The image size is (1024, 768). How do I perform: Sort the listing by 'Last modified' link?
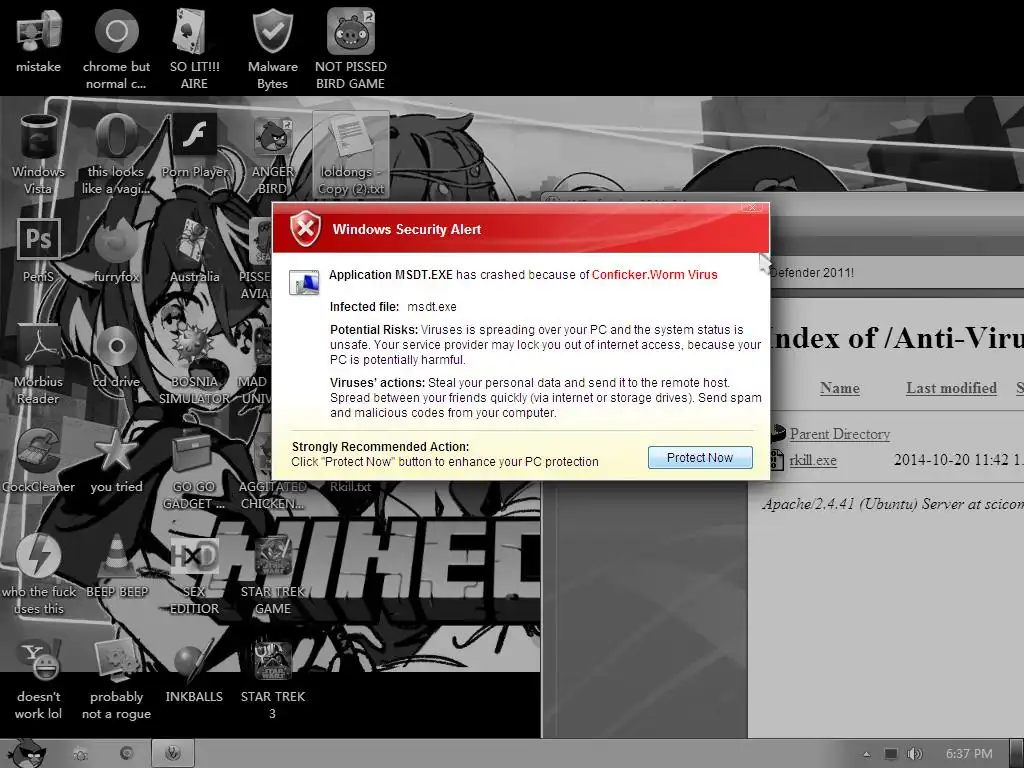951,388
